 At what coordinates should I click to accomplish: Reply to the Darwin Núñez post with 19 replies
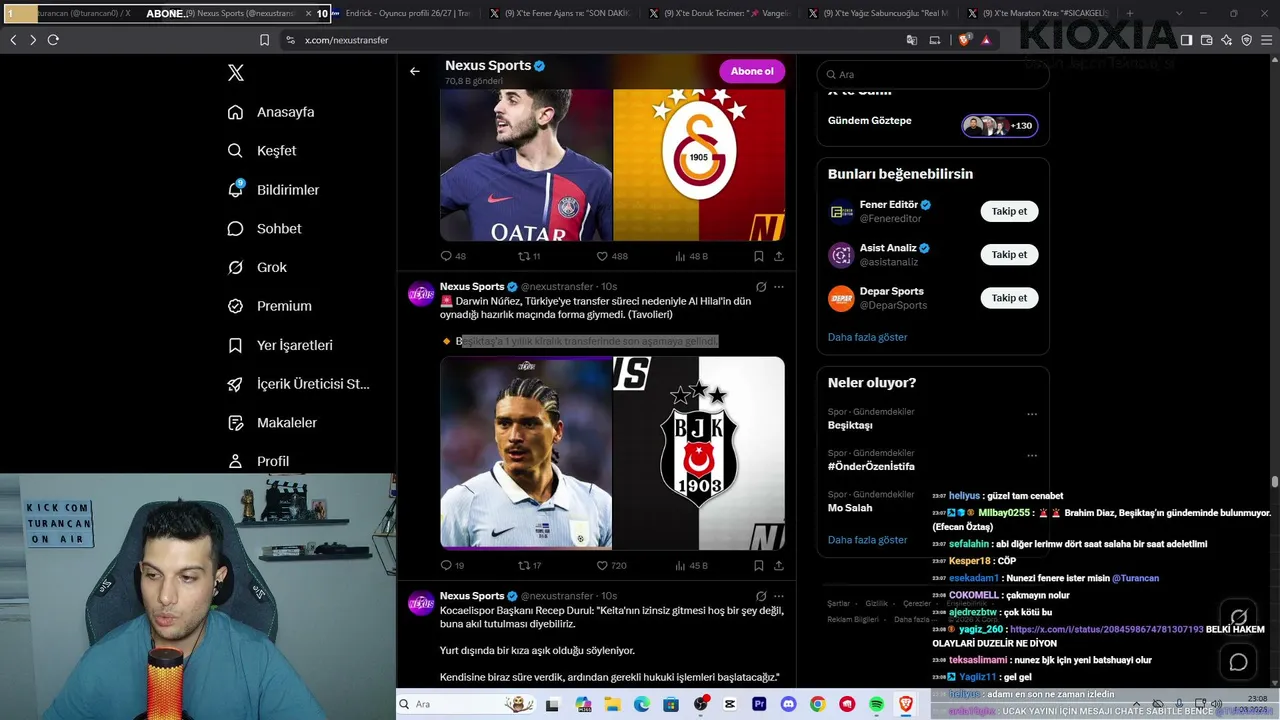(x=453, y=565)
